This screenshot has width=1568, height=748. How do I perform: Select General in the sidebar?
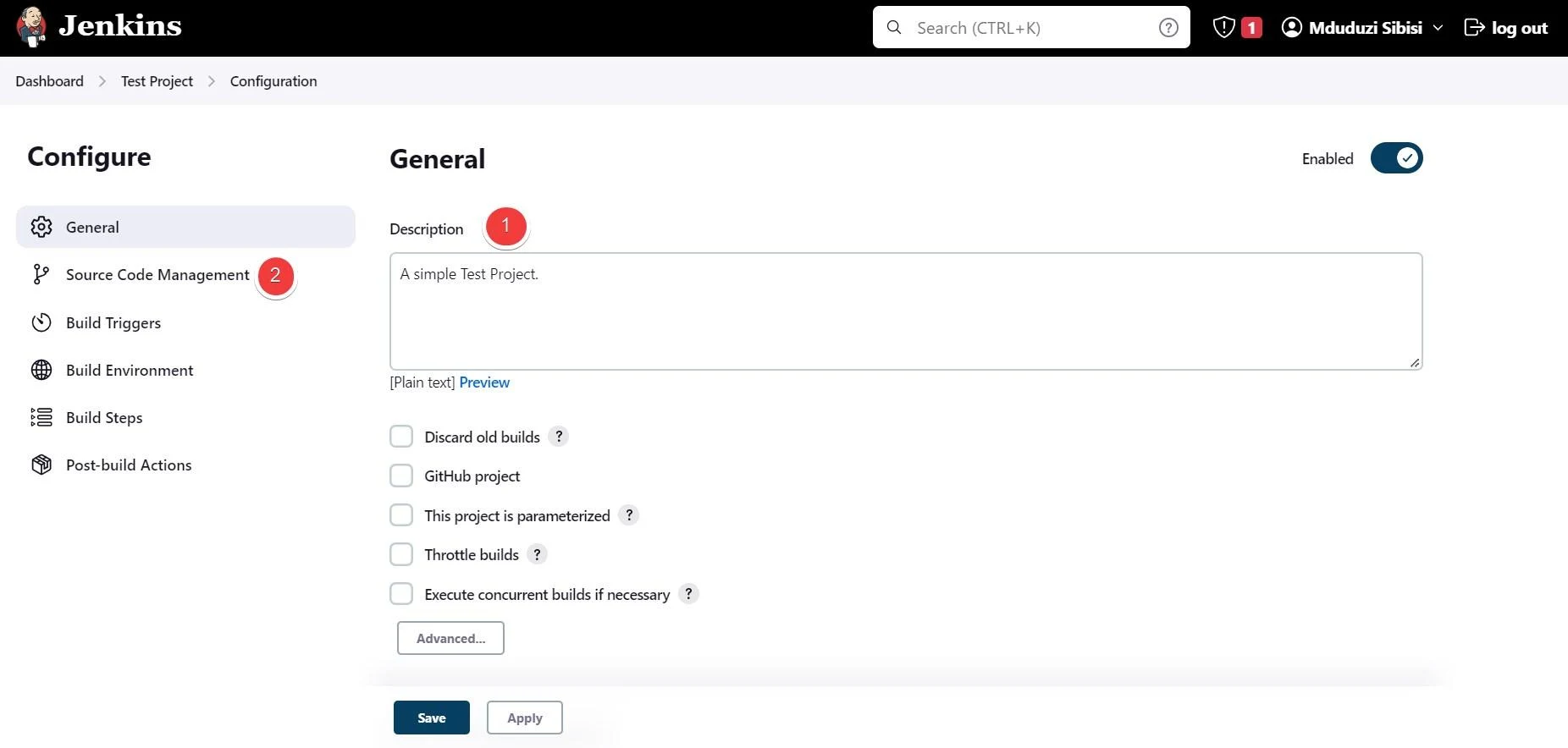pos(185,227)
